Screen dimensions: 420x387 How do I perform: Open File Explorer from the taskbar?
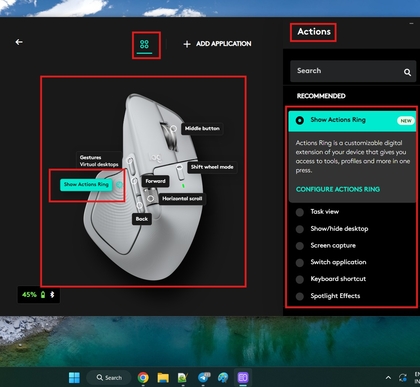[x=163, y=378]
